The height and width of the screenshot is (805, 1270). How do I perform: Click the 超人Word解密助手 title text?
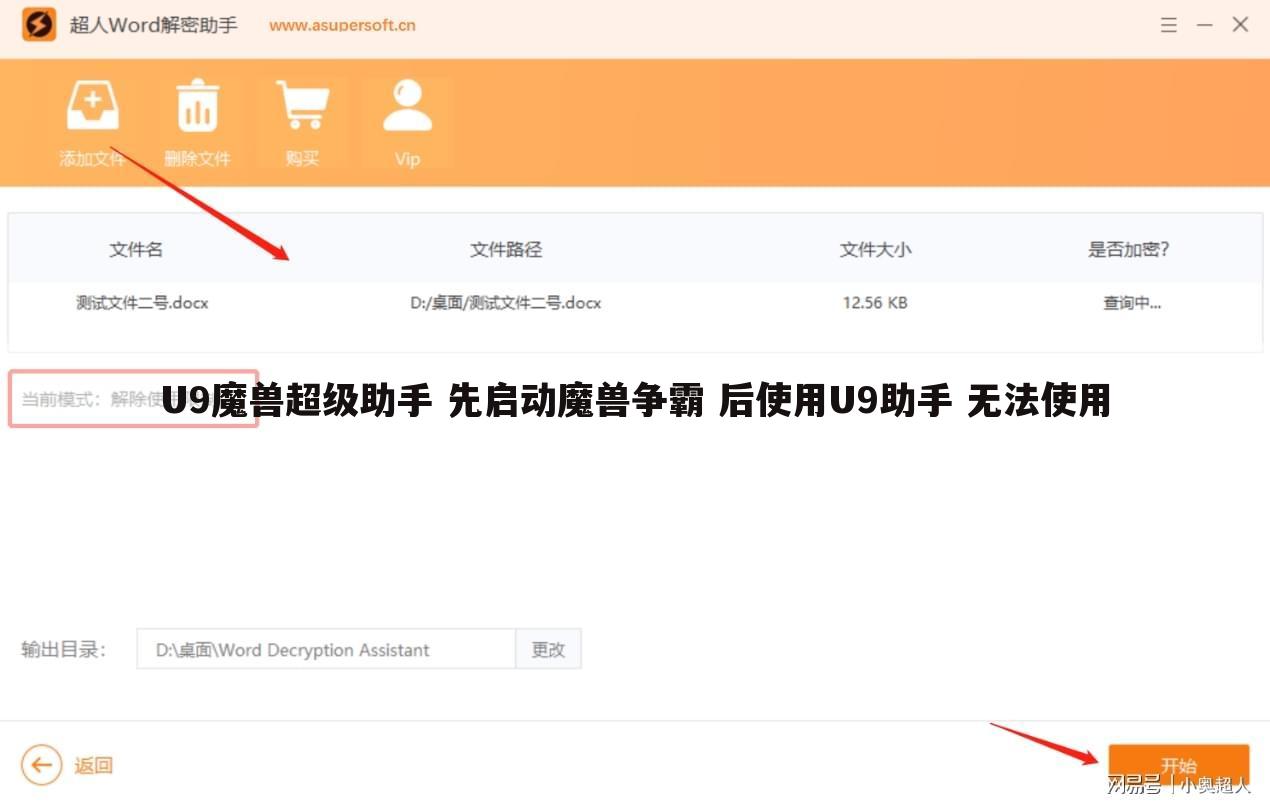(153, 25)
